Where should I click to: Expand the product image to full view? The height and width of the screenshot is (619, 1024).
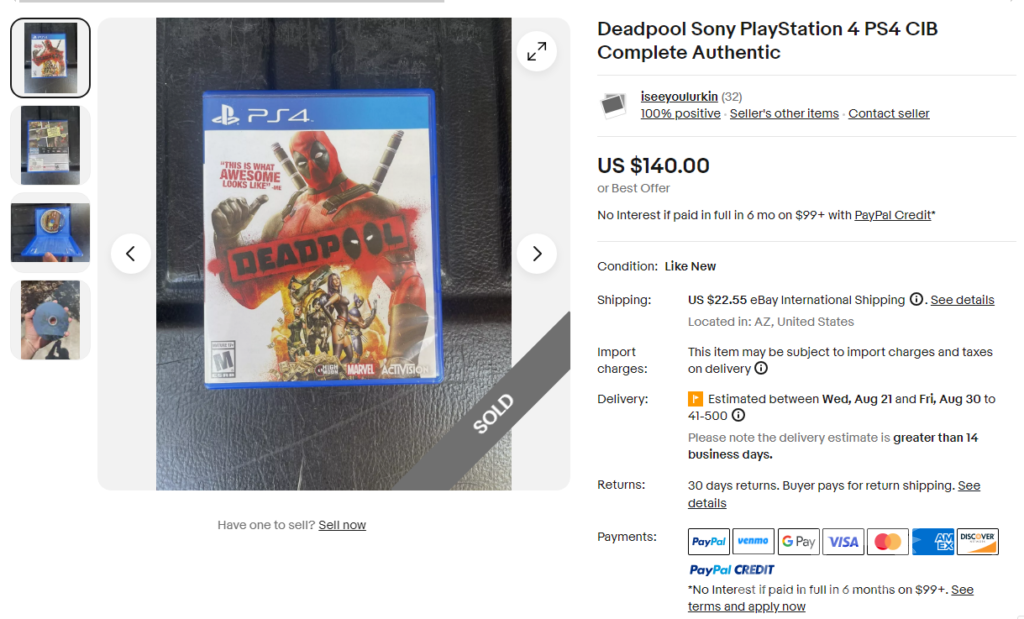[x=537, y=51]
